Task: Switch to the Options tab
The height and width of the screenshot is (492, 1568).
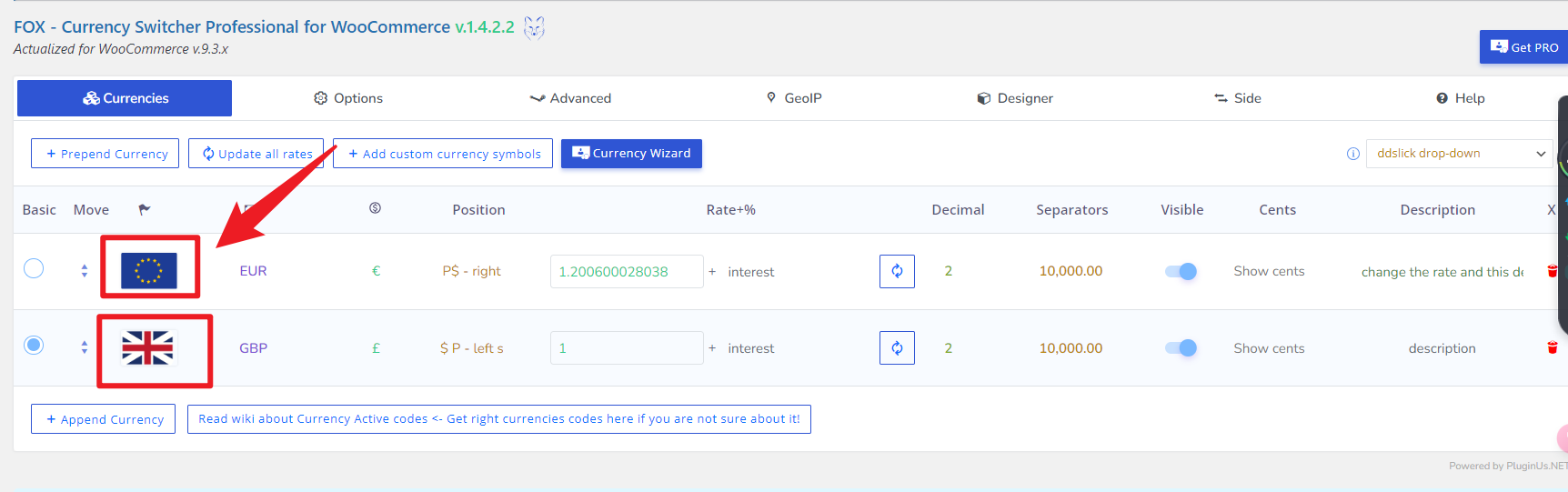Action: 348,98
